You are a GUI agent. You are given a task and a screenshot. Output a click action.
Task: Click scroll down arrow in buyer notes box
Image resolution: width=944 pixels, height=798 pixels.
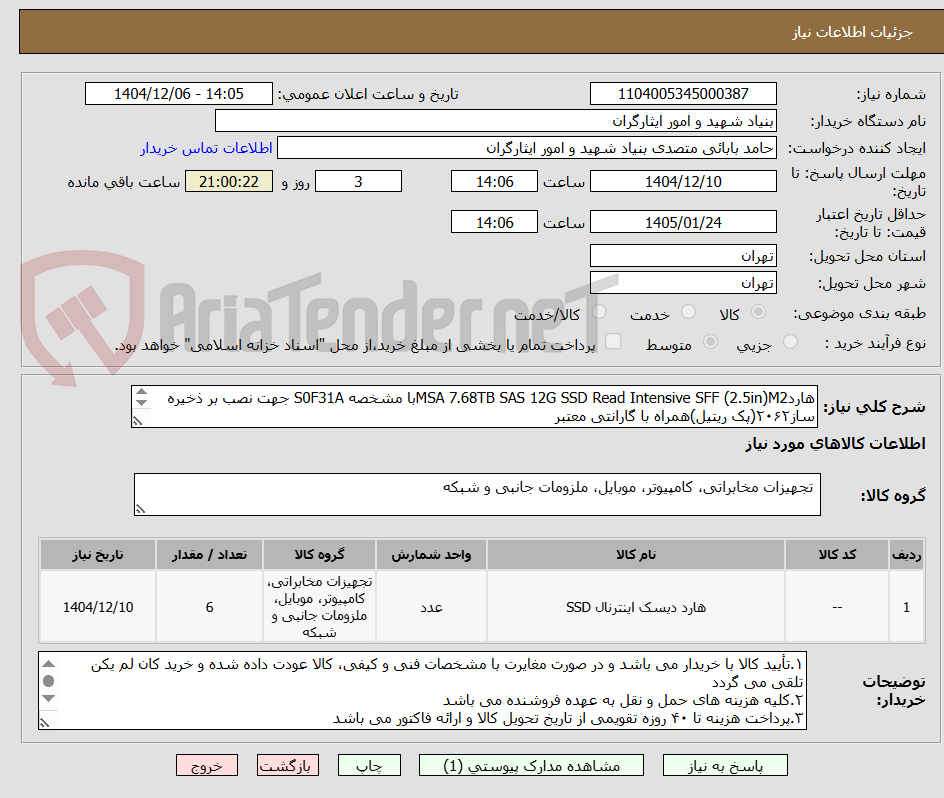[49, 699]
